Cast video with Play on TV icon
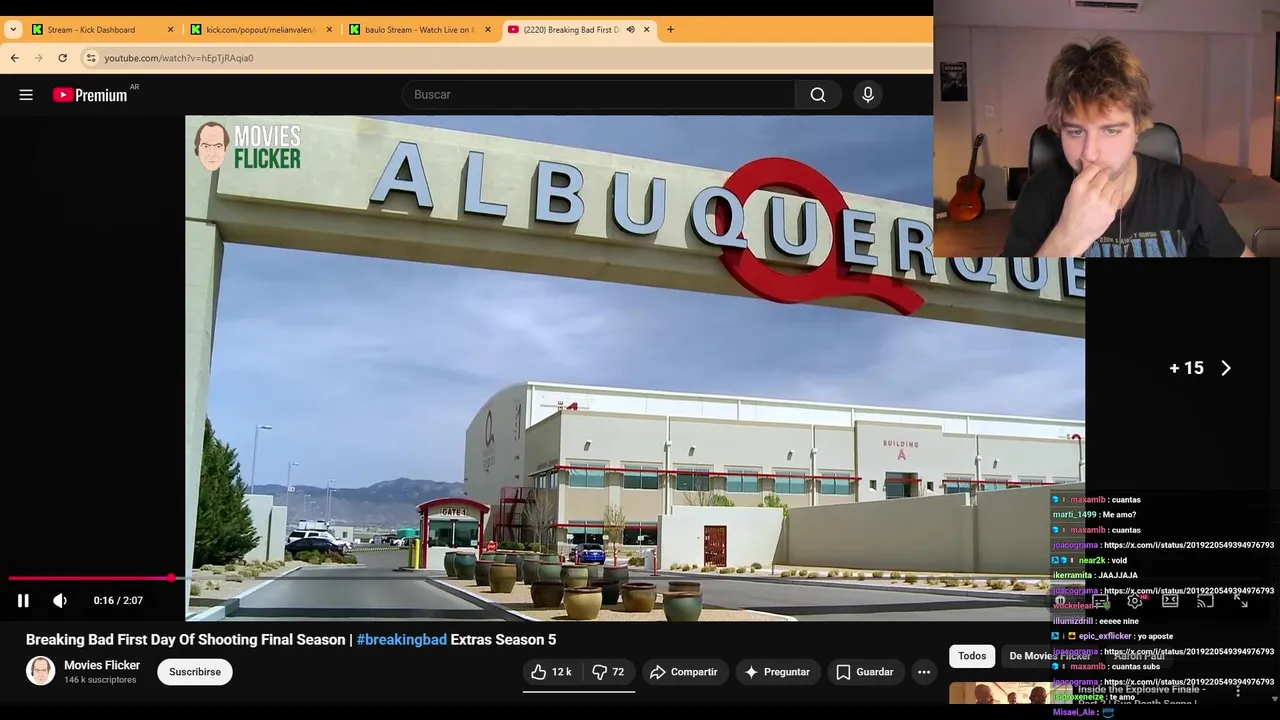 pos(1205,601)
